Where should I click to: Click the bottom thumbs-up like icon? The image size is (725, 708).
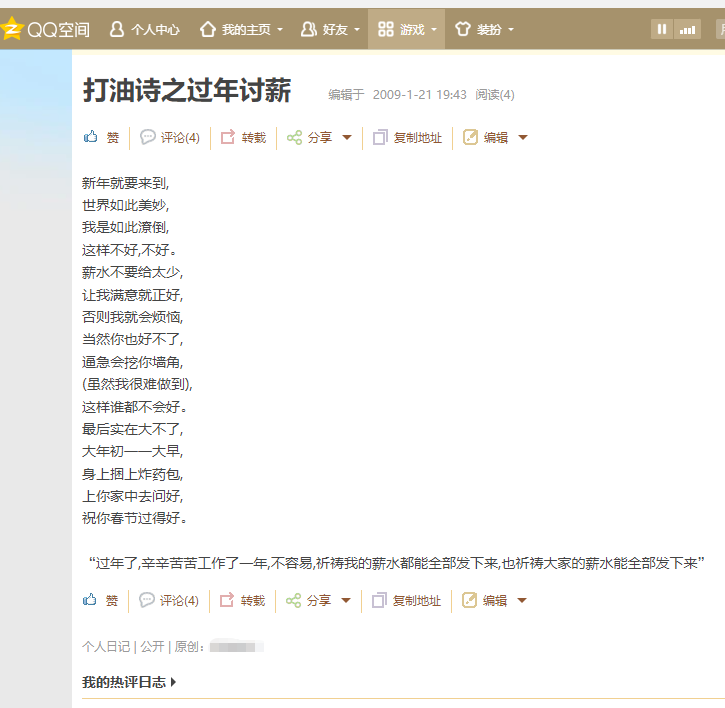click(x=91, y=600)
